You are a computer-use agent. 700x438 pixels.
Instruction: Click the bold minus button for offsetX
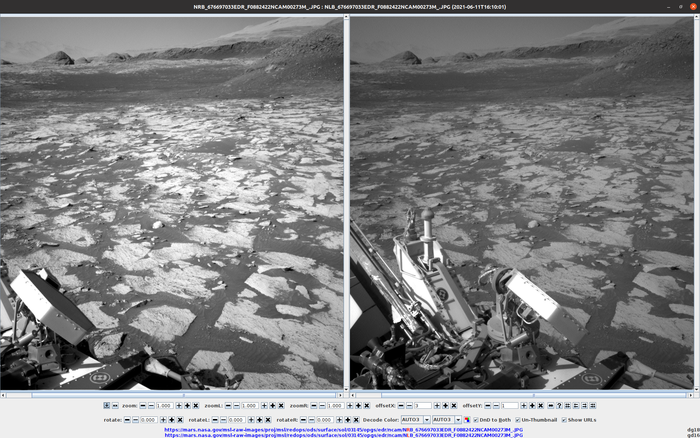pyautogui.click(x=401, y=405)
